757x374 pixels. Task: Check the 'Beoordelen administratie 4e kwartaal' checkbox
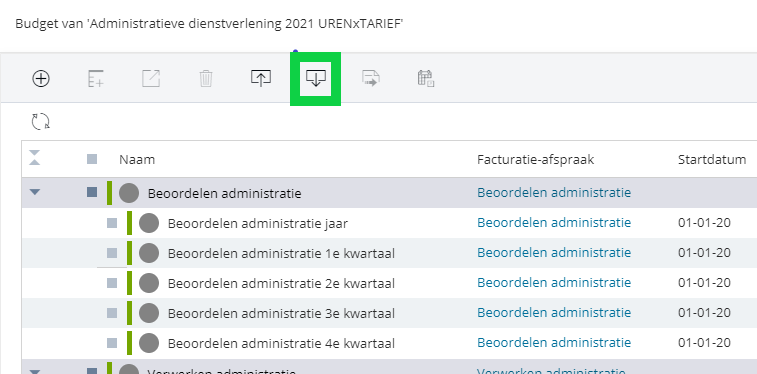coord(112,343)
